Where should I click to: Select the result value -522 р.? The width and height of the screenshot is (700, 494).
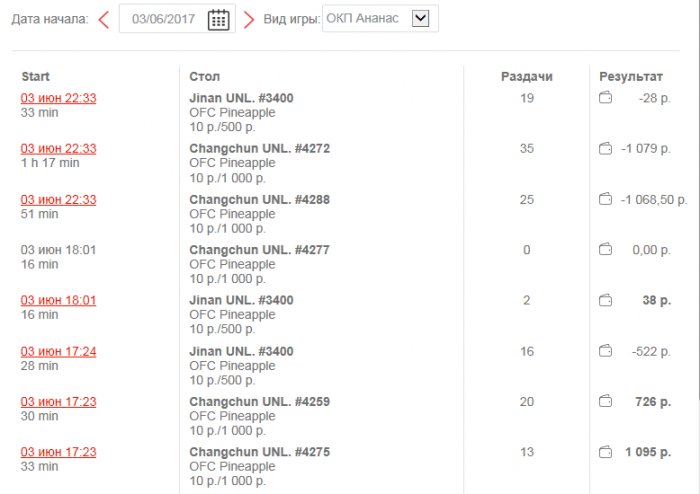(651, 352)
